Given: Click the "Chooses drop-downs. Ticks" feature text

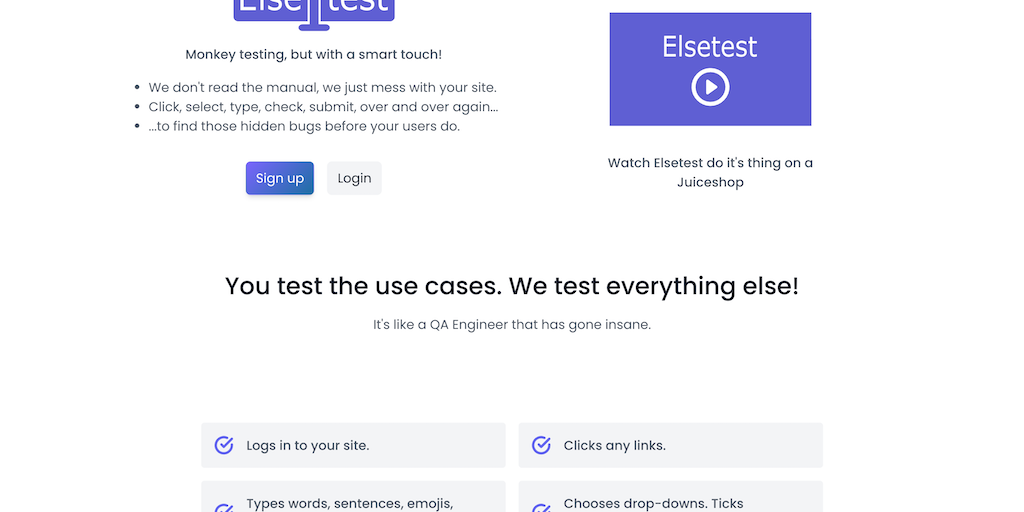Looking at the screenshot, I should 653,503.
